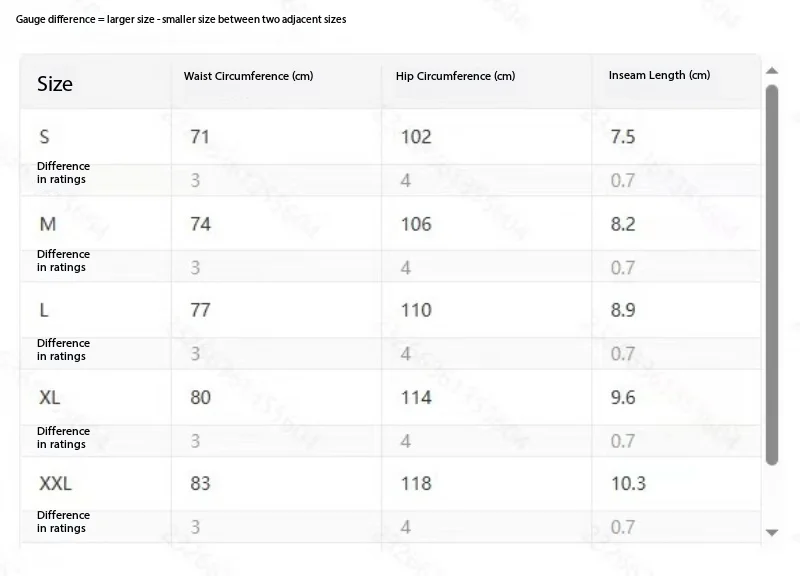Select the Size column header
Screen dimensions: 800x576
click(x=55, y=84)
